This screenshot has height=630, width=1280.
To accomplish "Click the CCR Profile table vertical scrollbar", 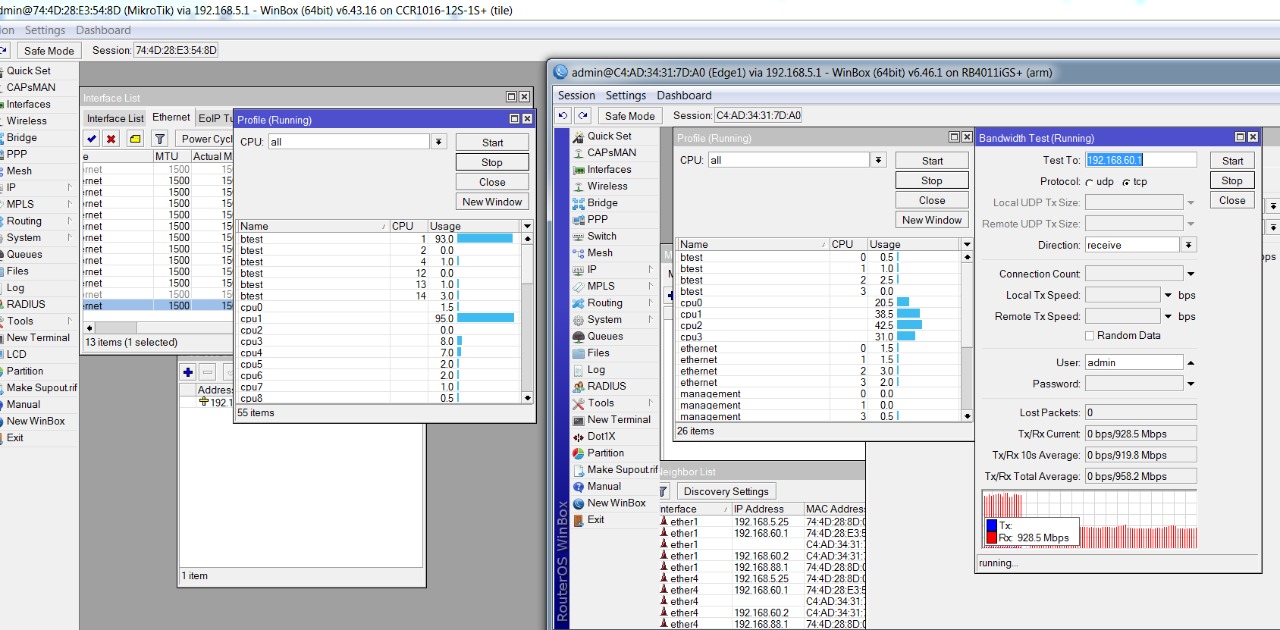I will coord(527,316).
